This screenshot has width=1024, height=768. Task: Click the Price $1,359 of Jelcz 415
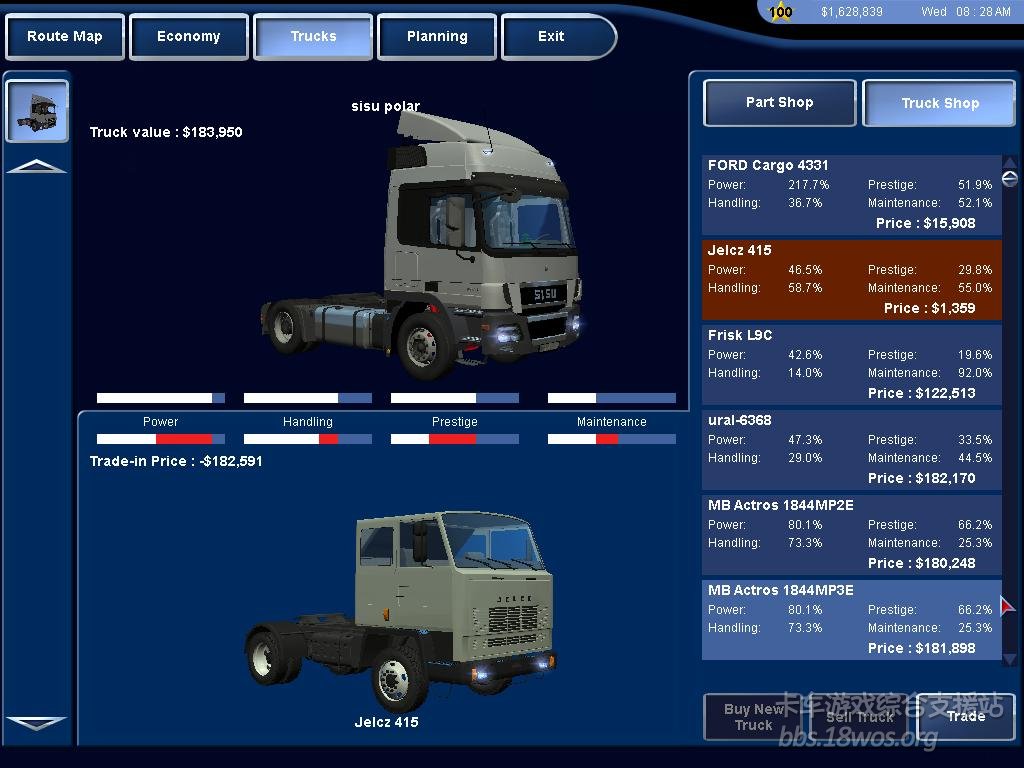(x=929, y=308)
